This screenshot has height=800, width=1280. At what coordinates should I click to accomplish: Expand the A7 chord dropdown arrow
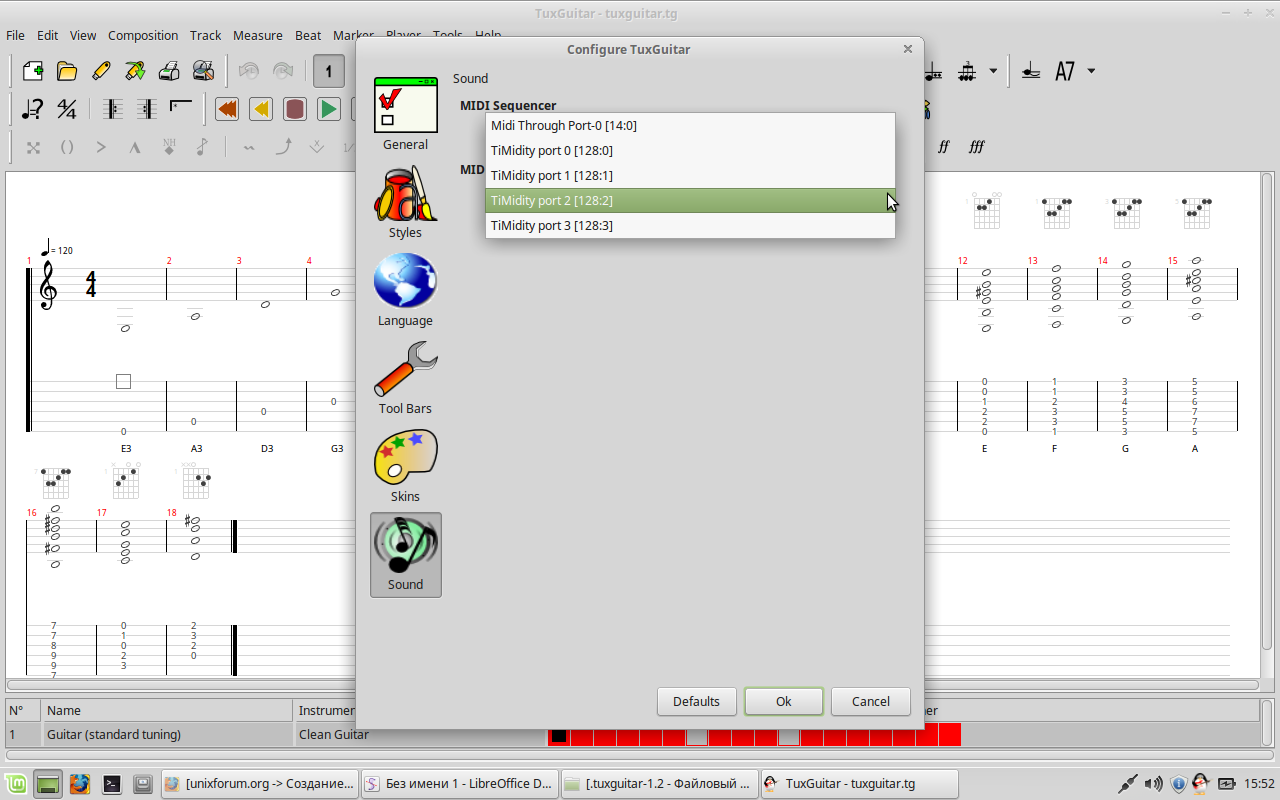[1091, 71]
